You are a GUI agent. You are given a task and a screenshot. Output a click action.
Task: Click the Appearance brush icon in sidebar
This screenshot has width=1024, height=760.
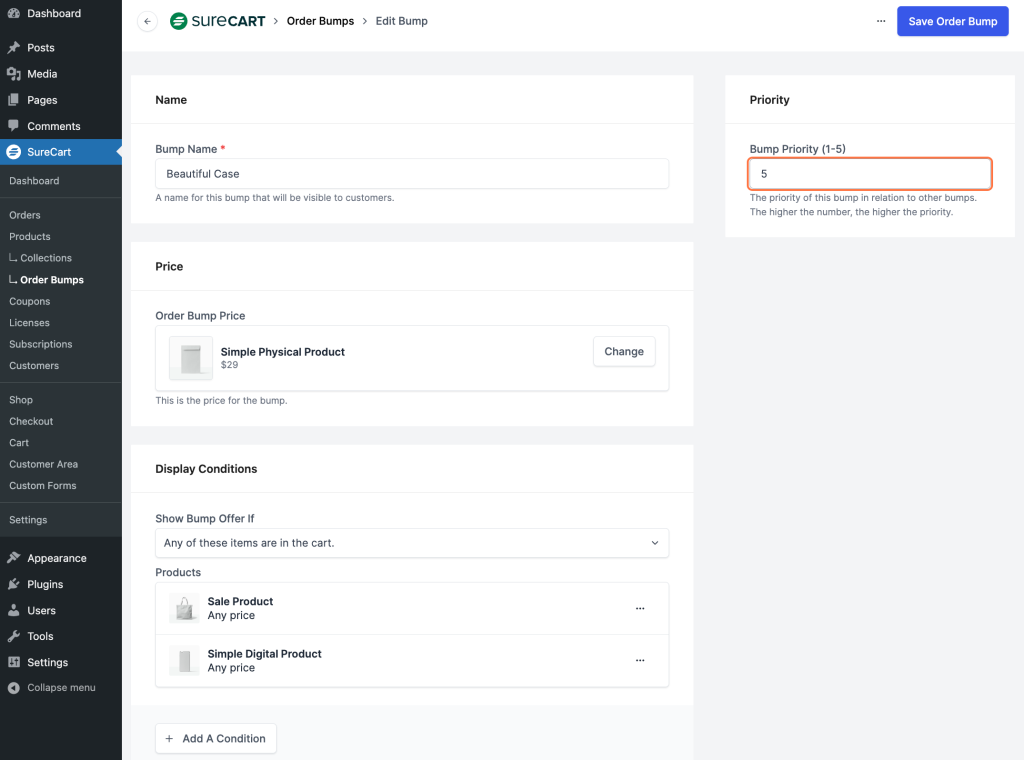(14, 558)
